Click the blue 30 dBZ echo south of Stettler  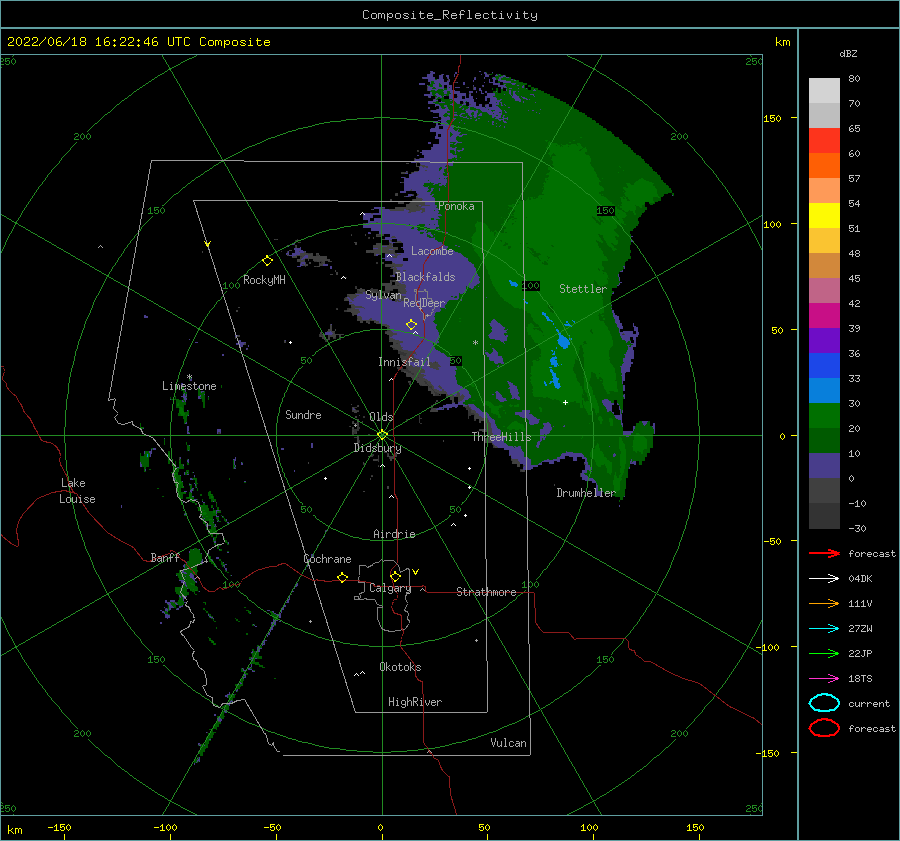(563, 342)
